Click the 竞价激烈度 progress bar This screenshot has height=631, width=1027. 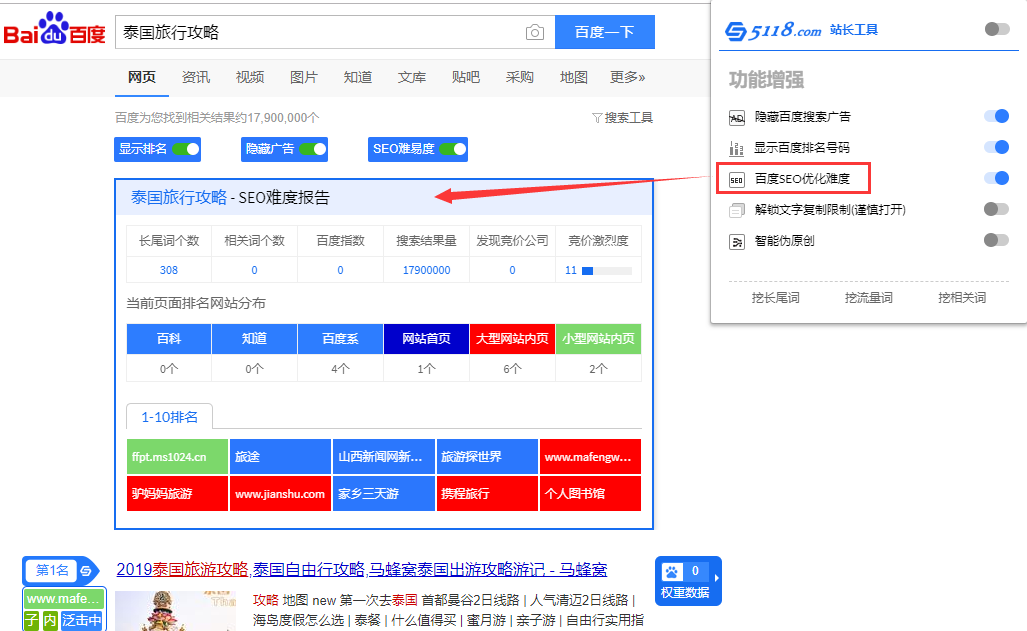pyautogui.click(x=607, y=271)
